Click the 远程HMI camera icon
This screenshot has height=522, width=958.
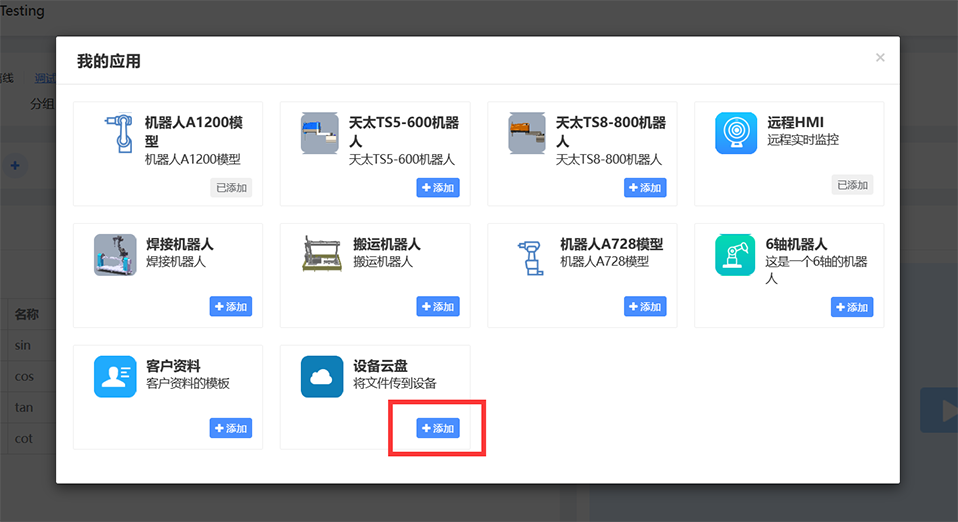click(x=736, y=133)
